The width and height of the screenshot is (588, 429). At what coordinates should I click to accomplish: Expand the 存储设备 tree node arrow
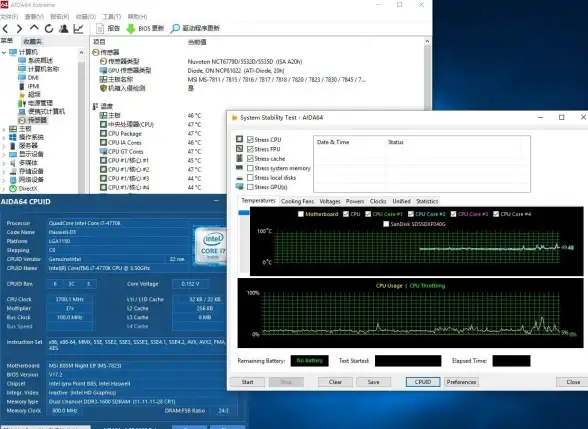pos(4,171)
